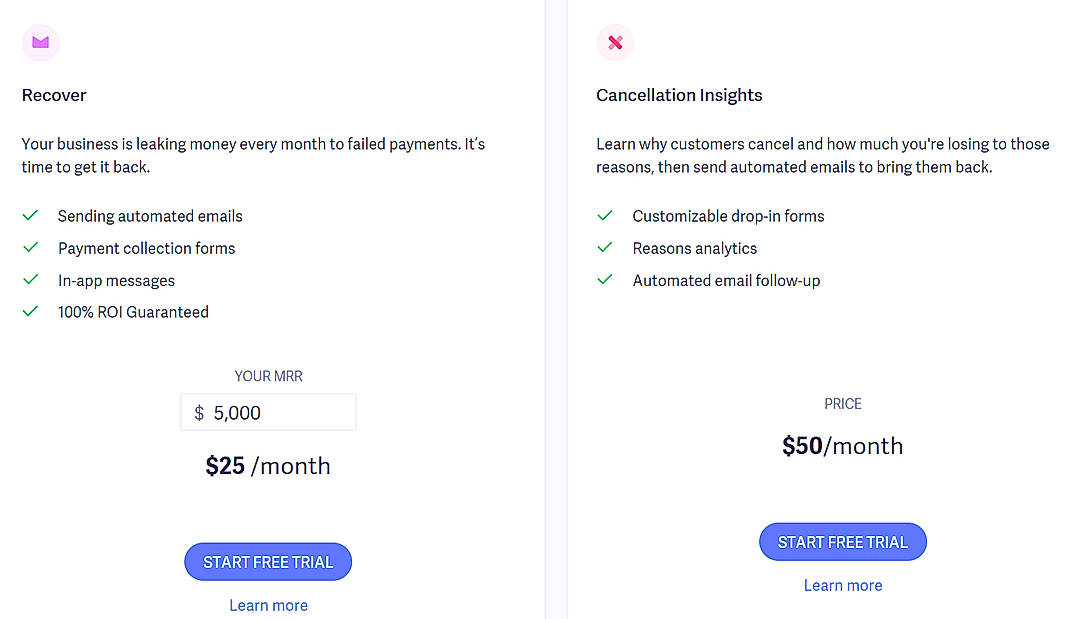This screenshot has height=619, width=1070.
Task: Click the checkmark beside Customizable drop-in forms
Action: tap(605, 215)
